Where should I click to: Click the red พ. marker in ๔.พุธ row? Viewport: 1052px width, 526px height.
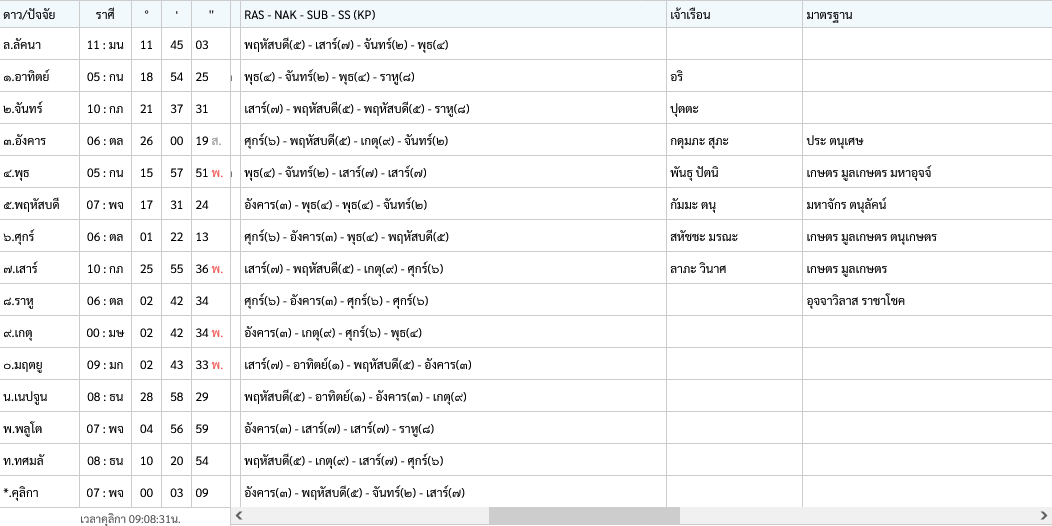click(x=217, y=173)
